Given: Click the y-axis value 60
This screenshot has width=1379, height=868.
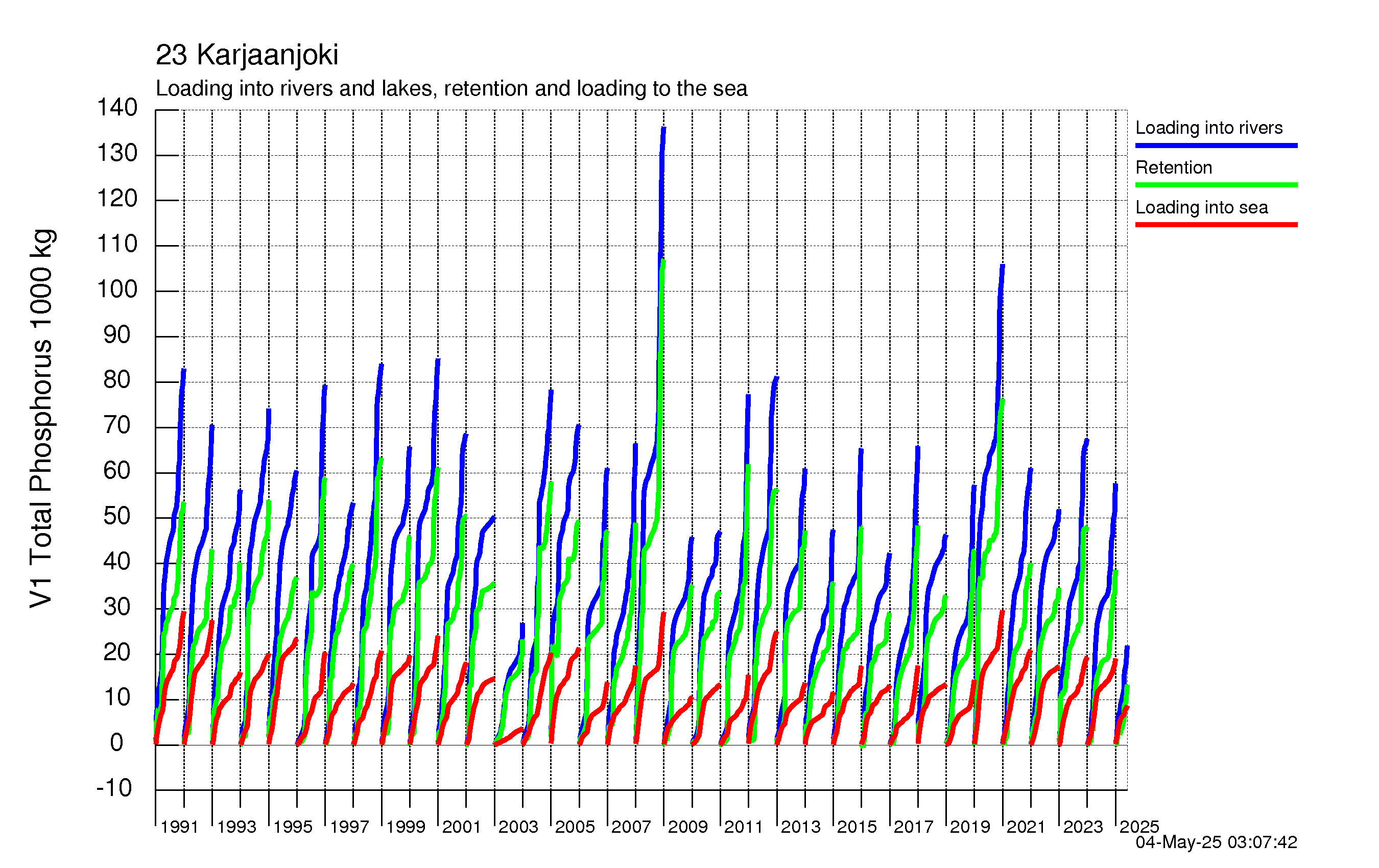Looking at the screenshot, I should point(117,471).
